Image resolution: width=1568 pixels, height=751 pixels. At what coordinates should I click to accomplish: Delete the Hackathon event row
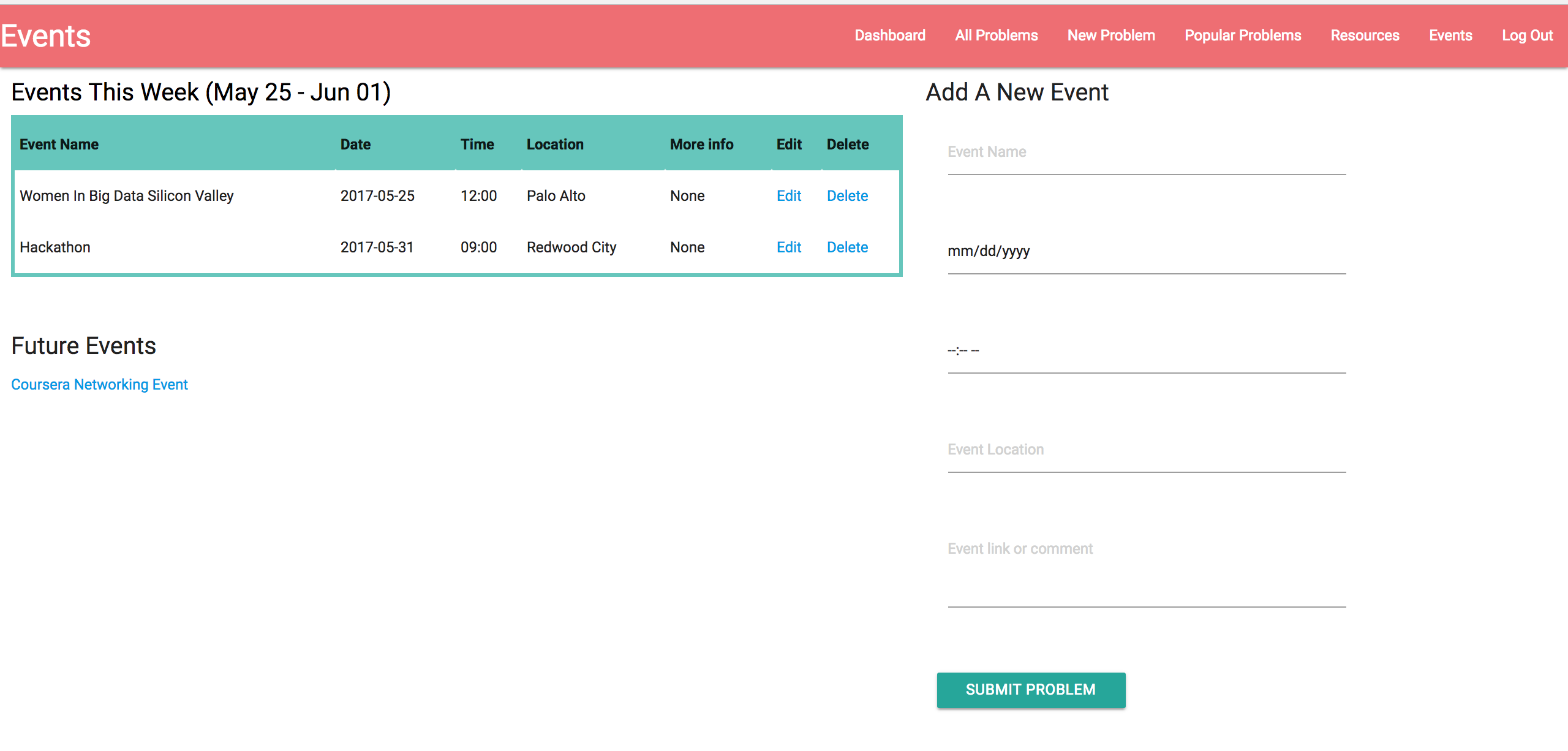[846, 247]
